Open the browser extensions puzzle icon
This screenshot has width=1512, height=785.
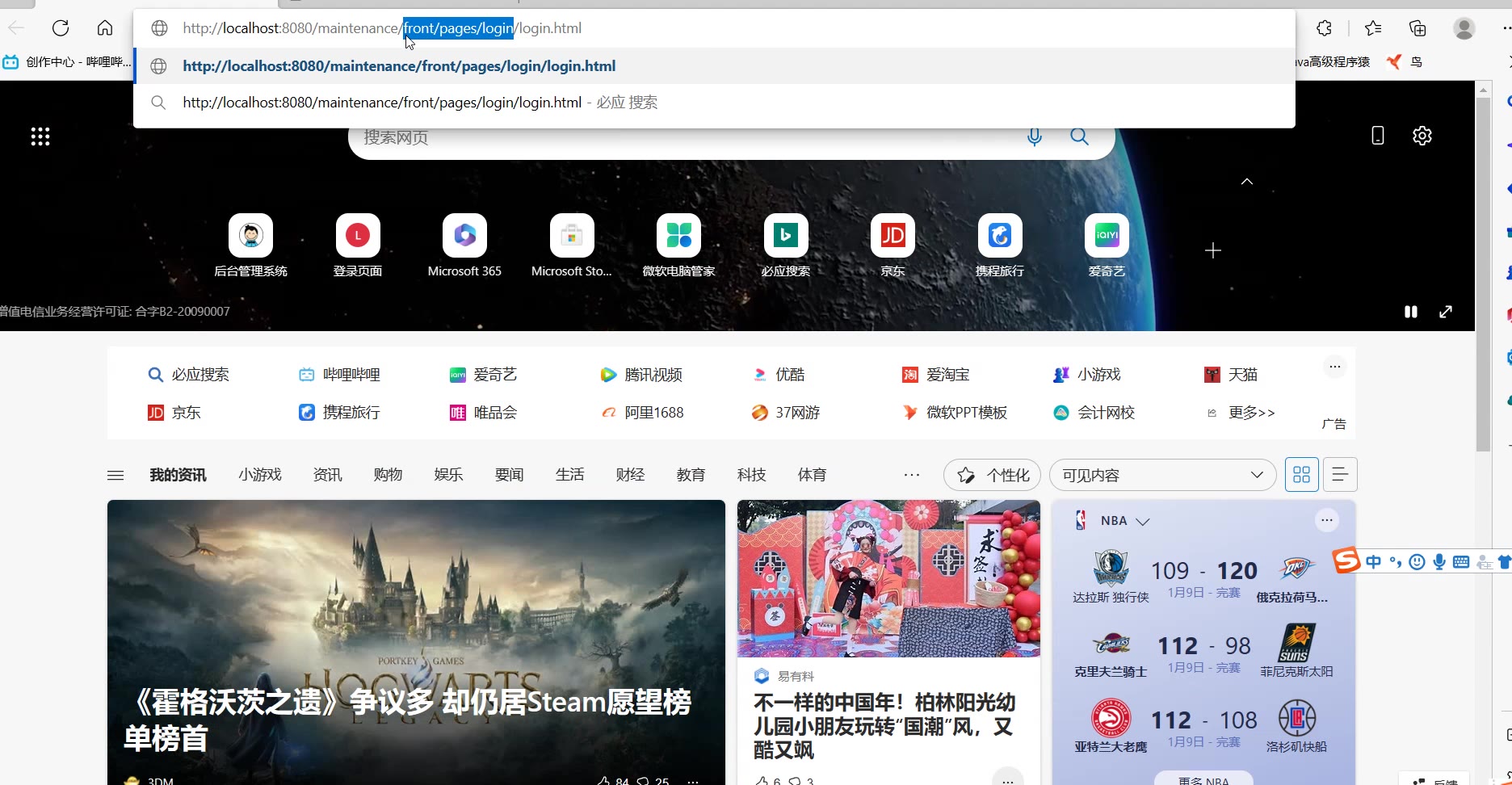[x=1324, y=28]
